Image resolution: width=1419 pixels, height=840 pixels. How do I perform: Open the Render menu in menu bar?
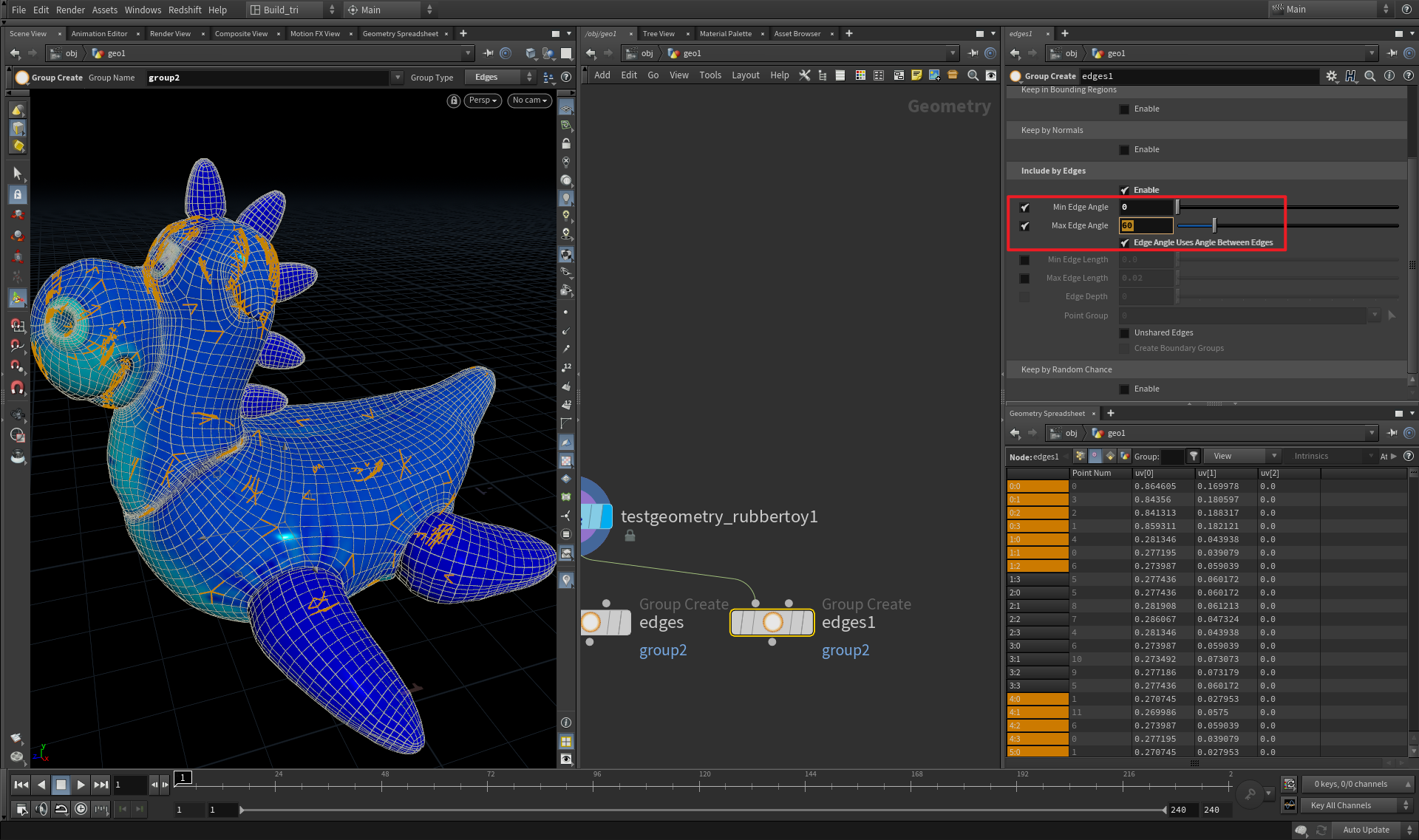(x=70, y=10)
